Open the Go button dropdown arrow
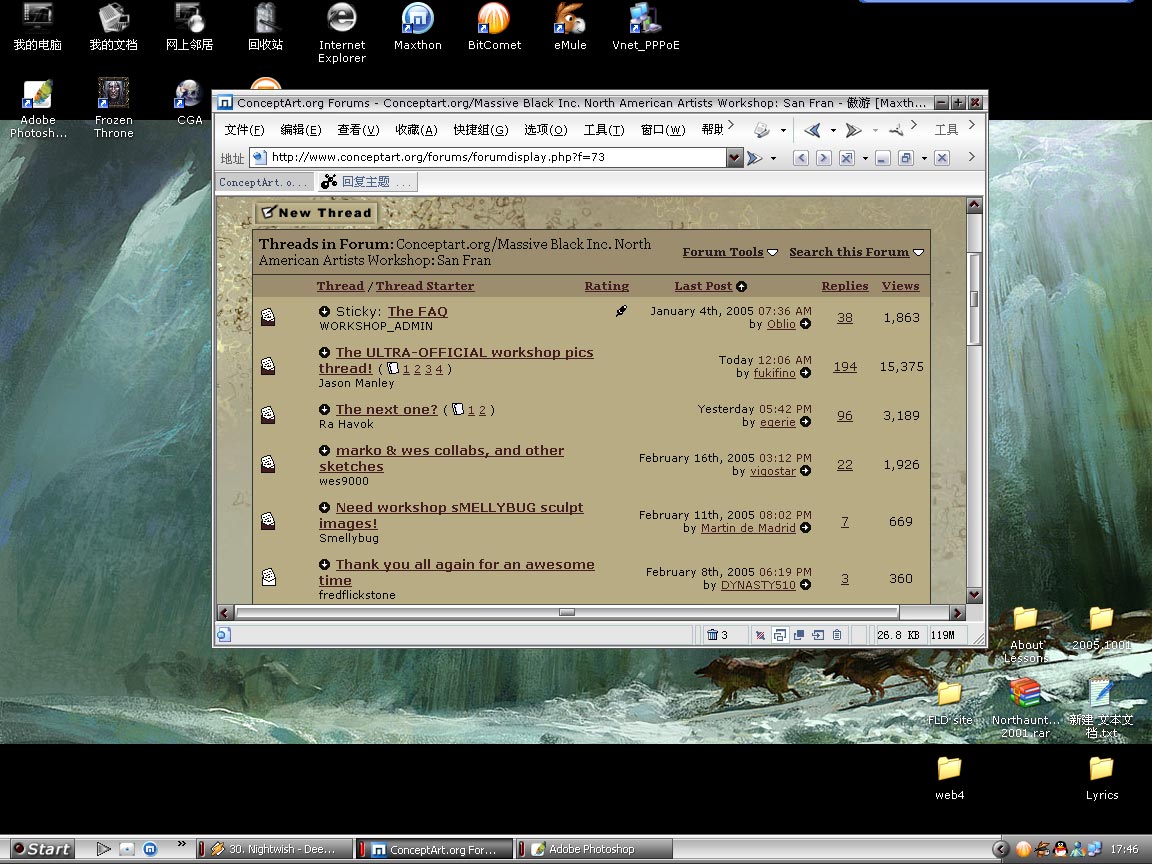This screenshot has height=864, width=1152. click(774, 158)
